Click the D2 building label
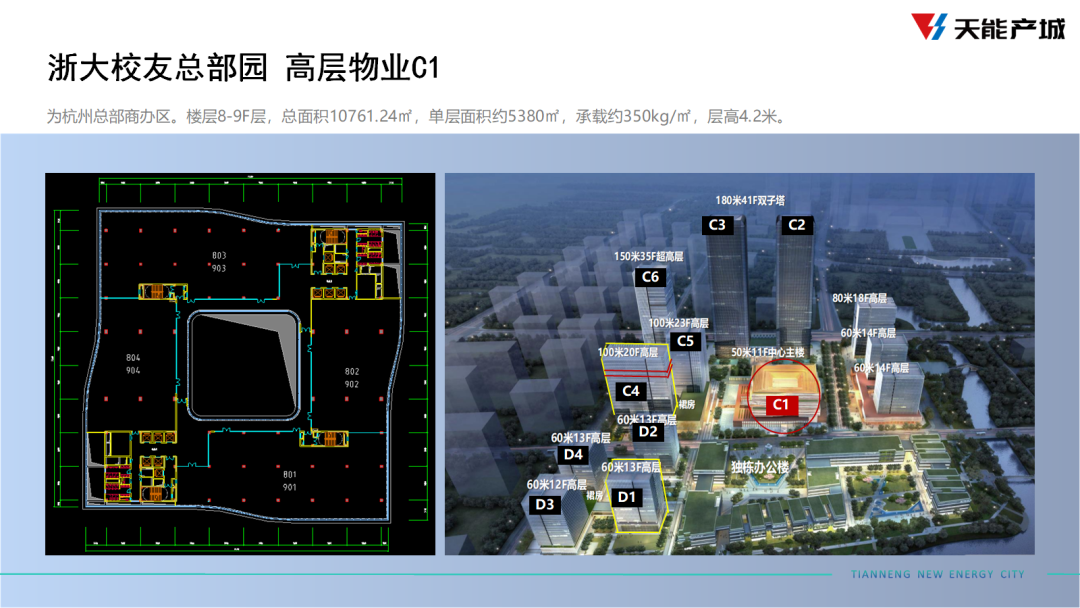This screenshot has height=608, width=1080. [647, 432]
